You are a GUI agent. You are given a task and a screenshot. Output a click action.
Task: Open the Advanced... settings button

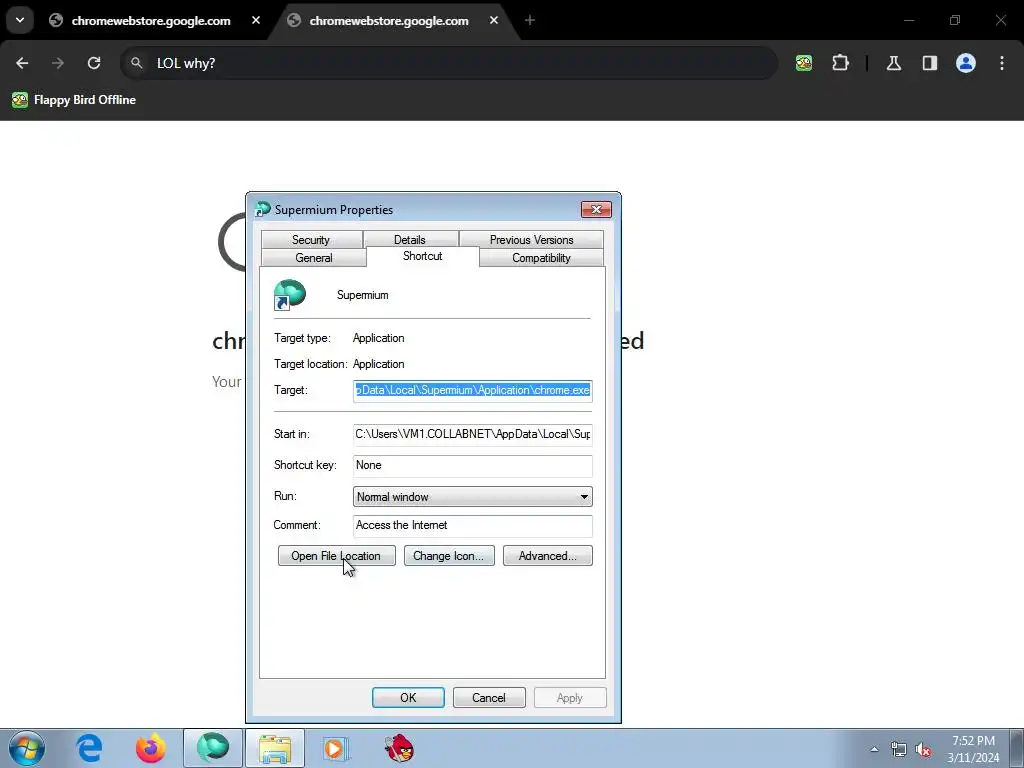[548, 556]
